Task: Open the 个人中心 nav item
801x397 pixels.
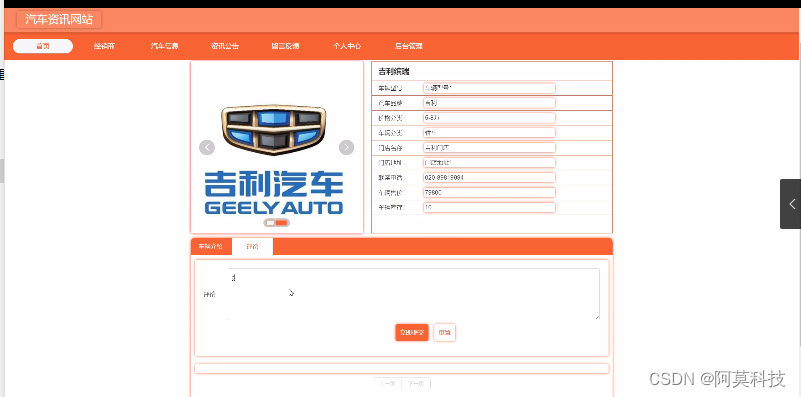Action: [x=347, y=46]
